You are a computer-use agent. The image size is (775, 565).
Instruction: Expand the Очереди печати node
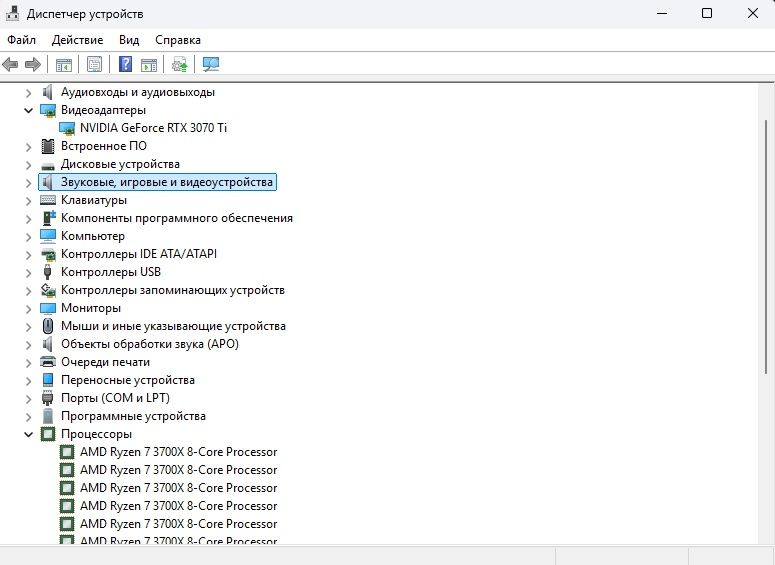click(28, 362)
